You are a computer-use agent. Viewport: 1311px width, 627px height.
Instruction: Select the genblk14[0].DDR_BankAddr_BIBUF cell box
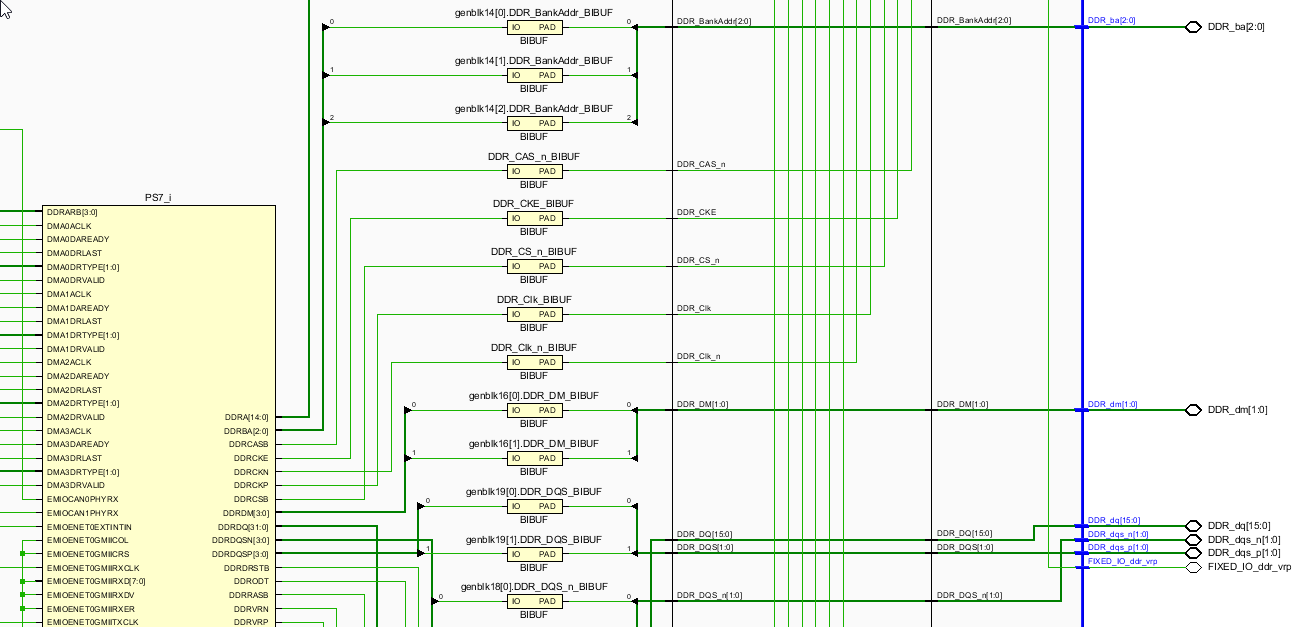tap(534, 27)
